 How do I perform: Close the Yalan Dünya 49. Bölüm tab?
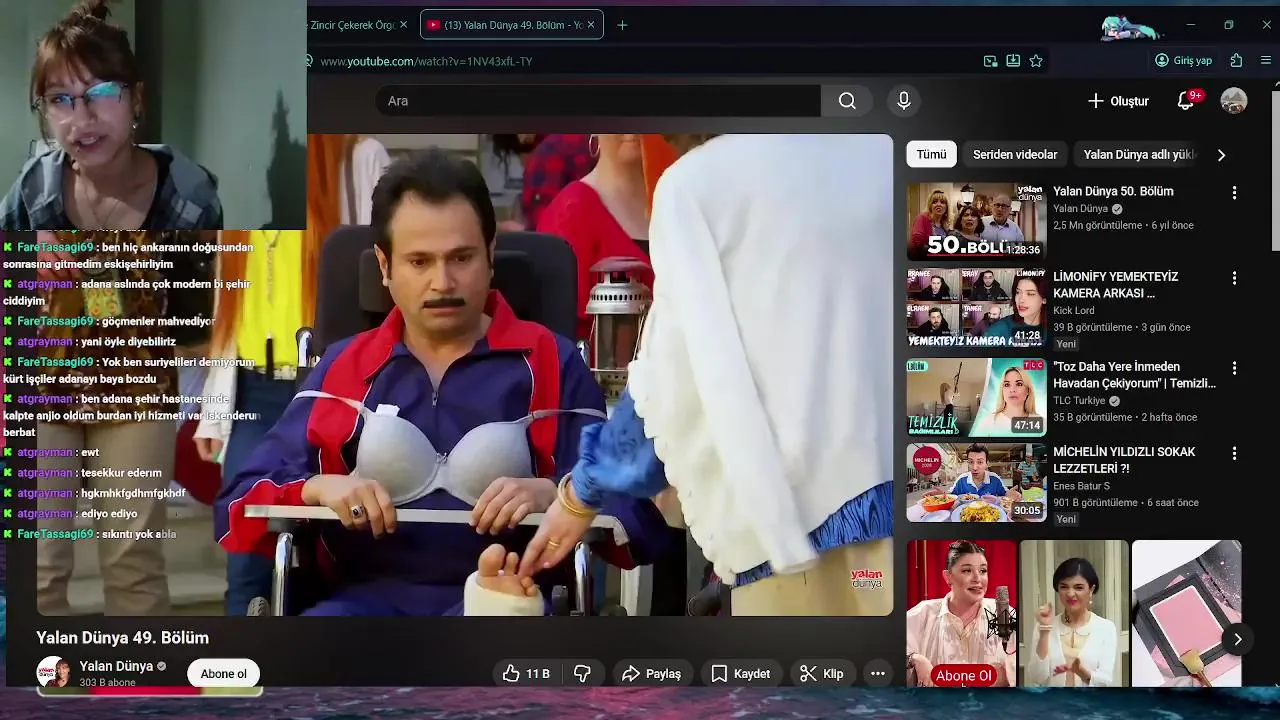pyautogui.click(x=591, y=25)
